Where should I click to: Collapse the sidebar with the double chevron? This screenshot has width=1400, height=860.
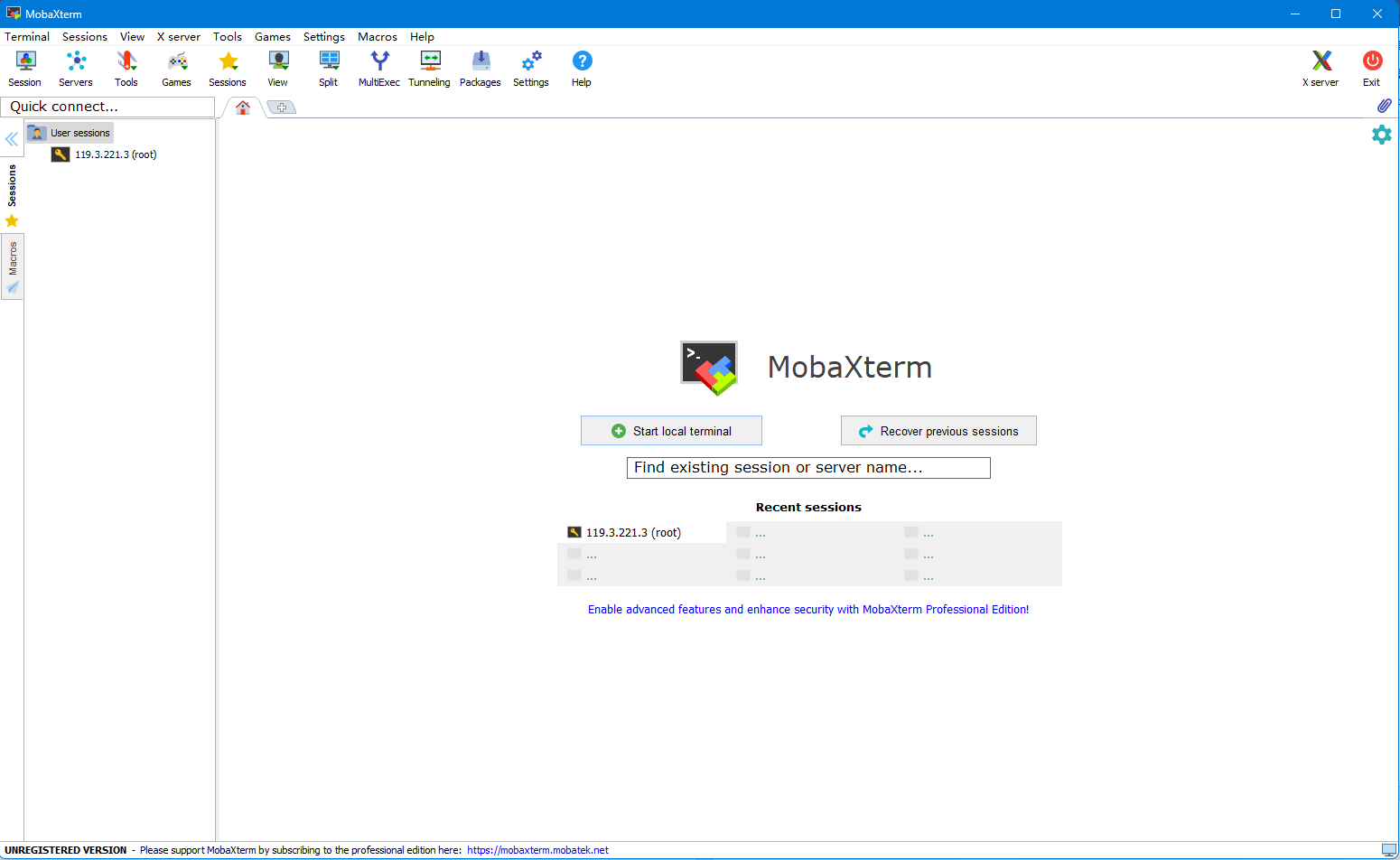point(12,139)
